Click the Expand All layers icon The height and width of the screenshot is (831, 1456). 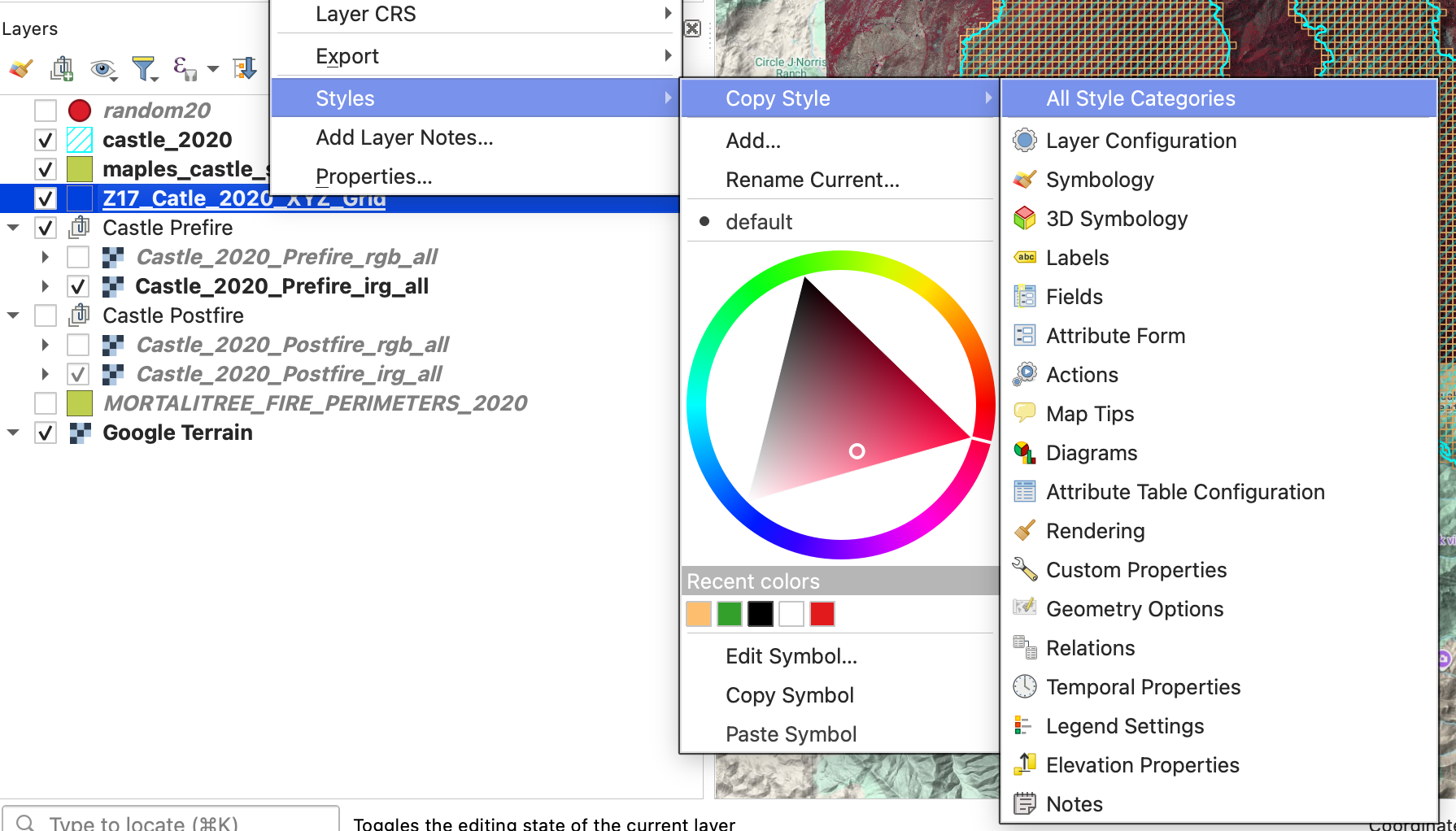pyautogui.click(x=244, y=69)
